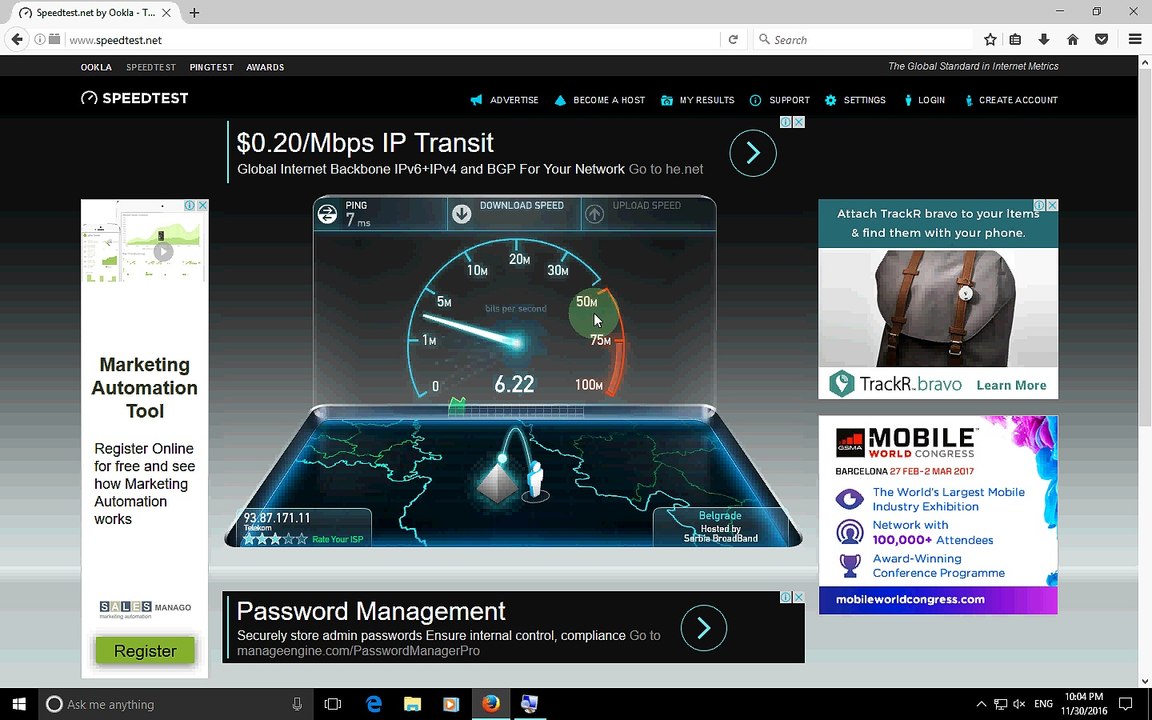This screenshot has height=720, width=1152.
Task: Open the PINGTEST top nav link
Action: tap(212, 67)
